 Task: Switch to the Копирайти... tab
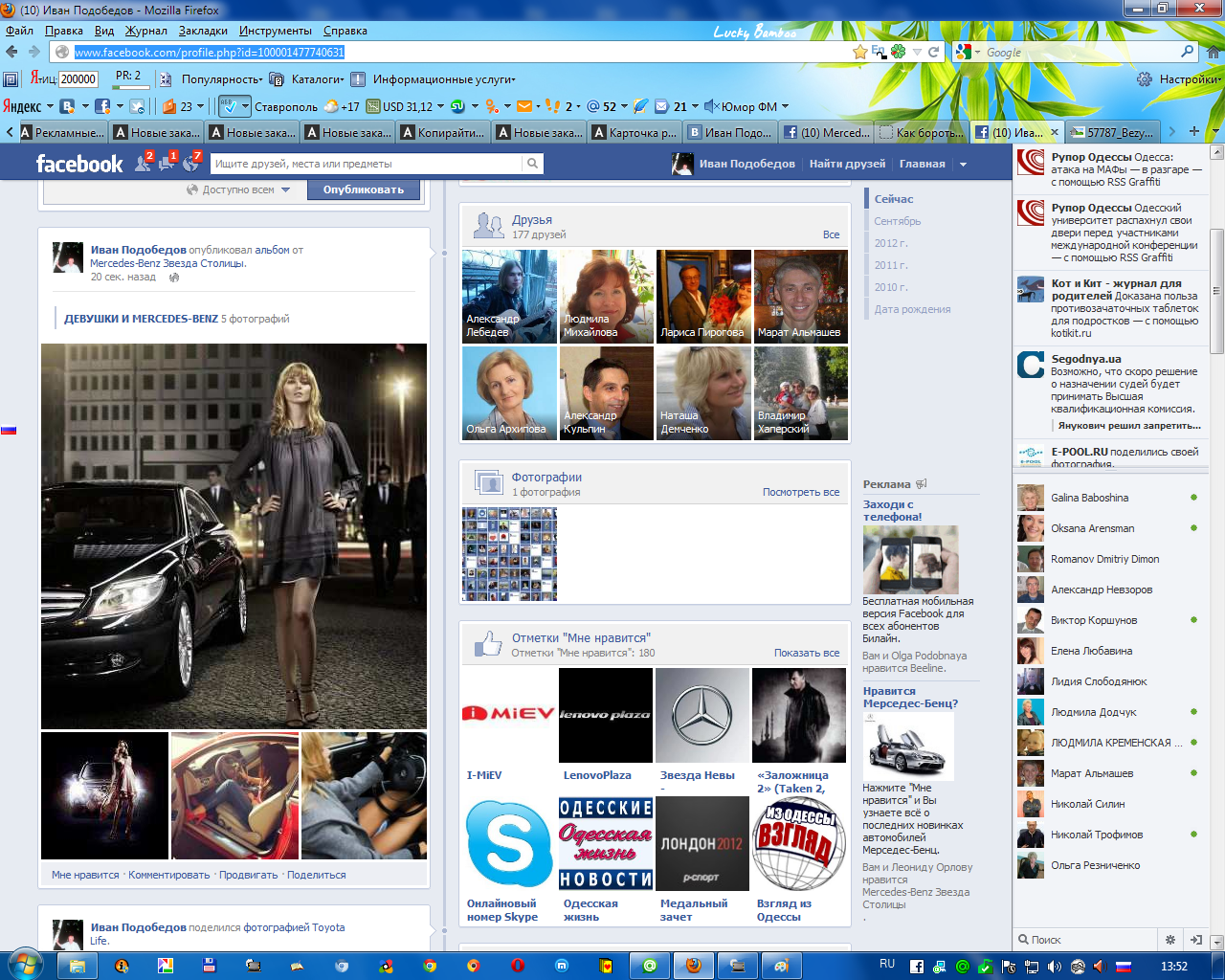[x=444, y=132]
